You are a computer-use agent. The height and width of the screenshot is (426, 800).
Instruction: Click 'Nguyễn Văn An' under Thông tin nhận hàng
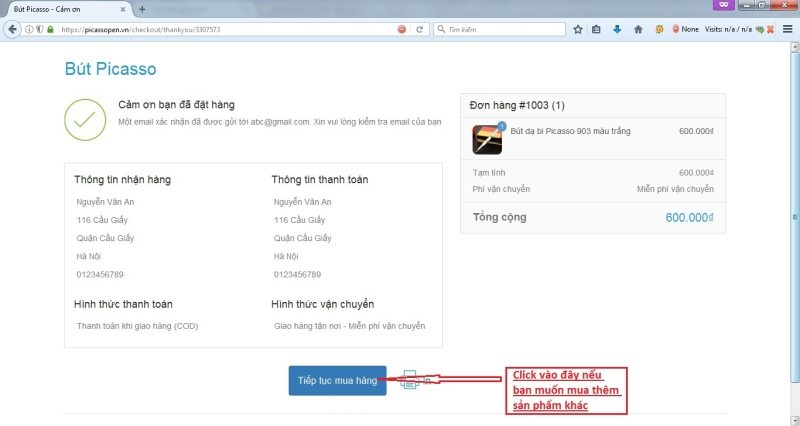coord(105,202)
